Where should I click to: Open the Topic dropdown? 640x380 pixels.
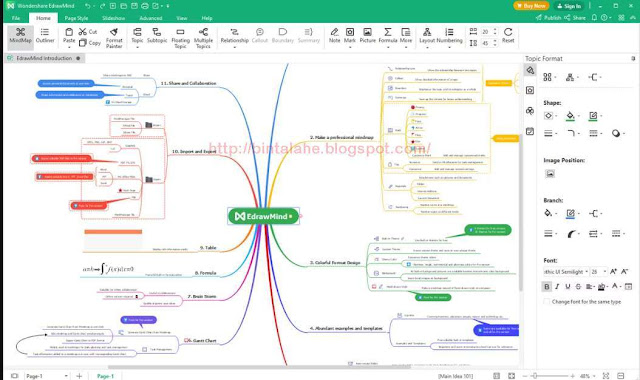click(x=137, y=47)
